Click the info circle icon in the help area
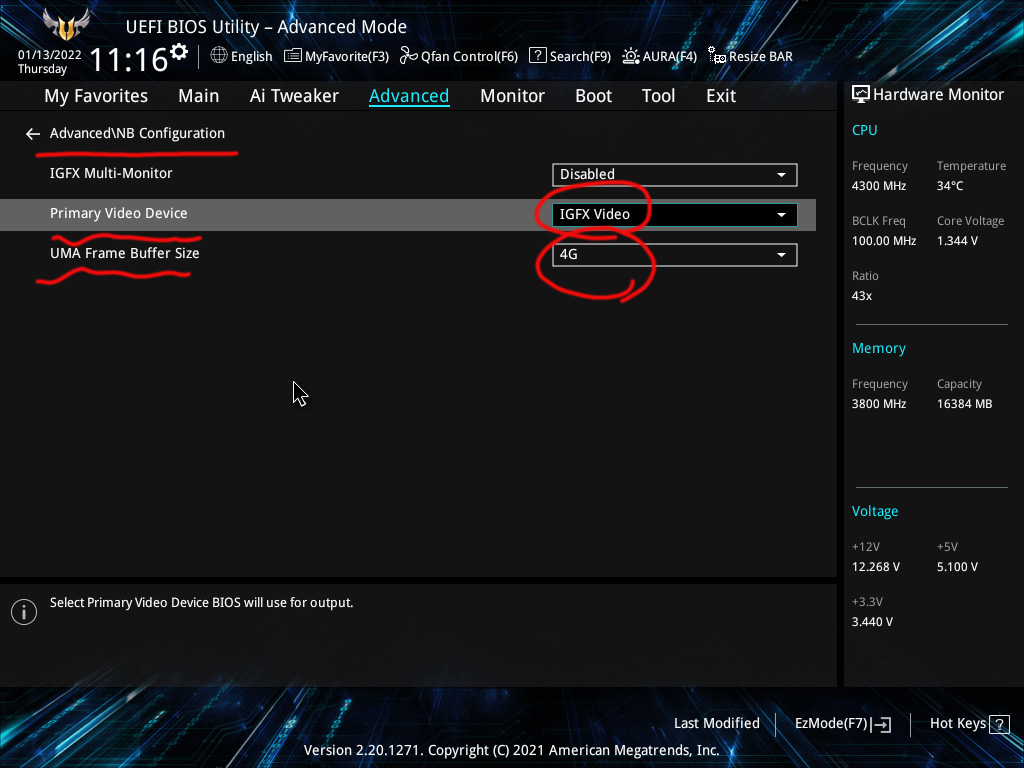 coord(24,612)
